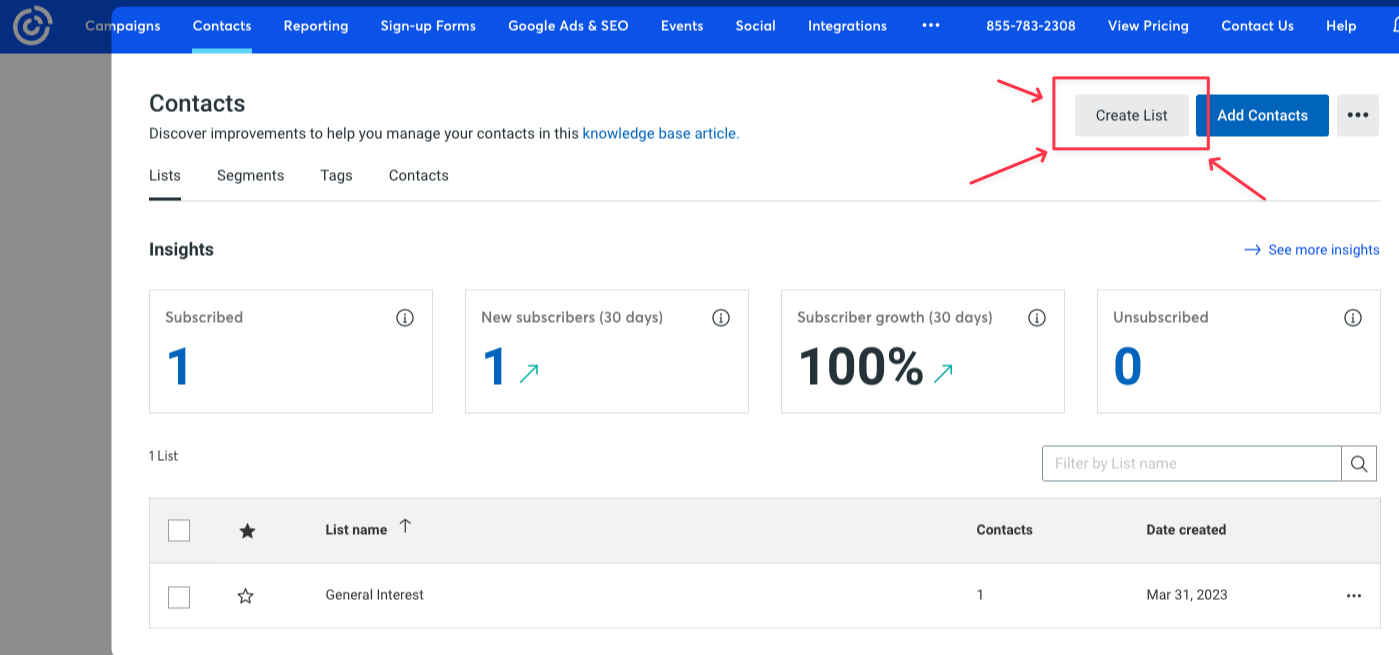
Task: Click the Unsubscribed info icon
Action: 1353,318
